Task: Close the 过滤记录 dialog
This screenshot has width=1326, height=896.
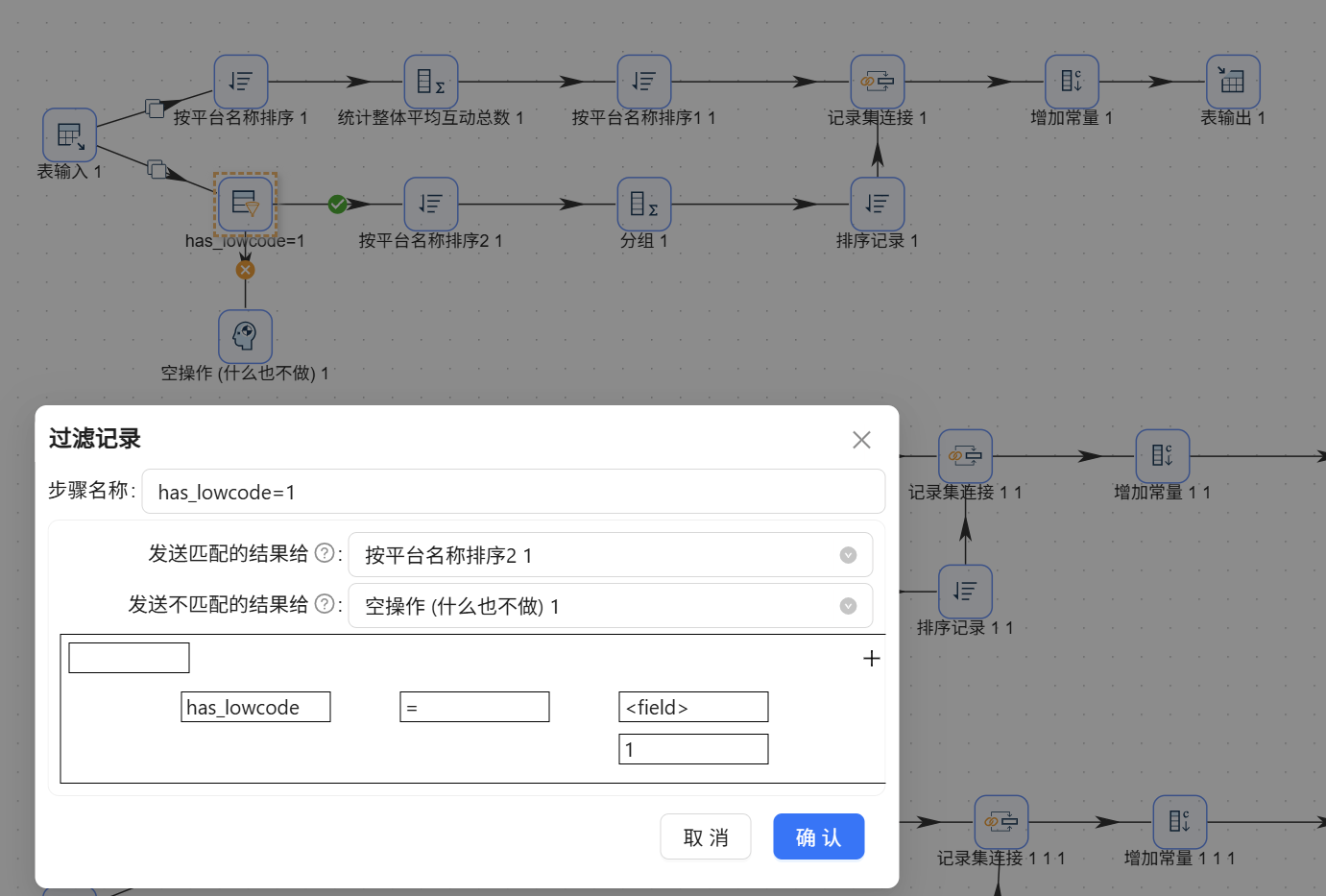Action: click(861, 440)
